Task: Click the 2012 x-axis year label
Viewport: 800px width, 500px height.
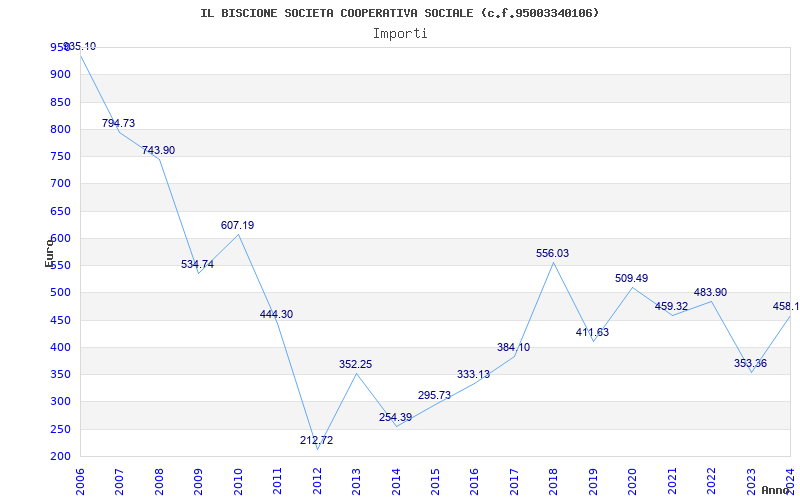Action: [317, 482]
